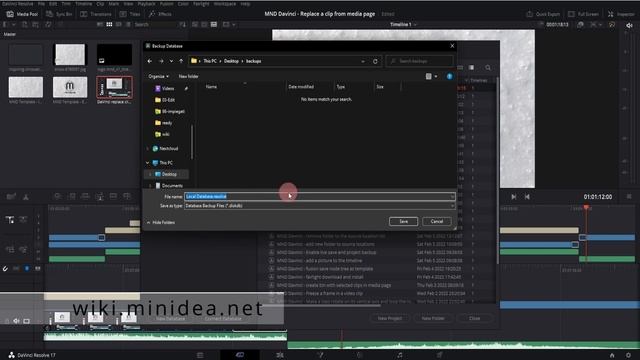Open media pool sort options
This screenshot has width=640, height=360.
182,24
